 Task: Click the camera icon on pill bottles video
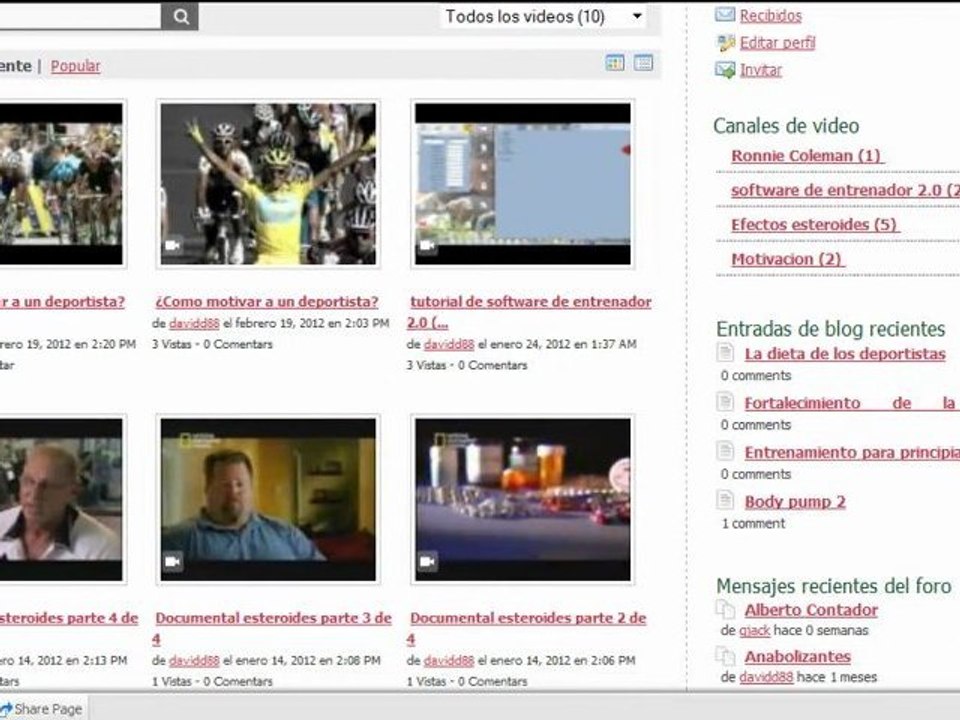click(x=427, y=561)
